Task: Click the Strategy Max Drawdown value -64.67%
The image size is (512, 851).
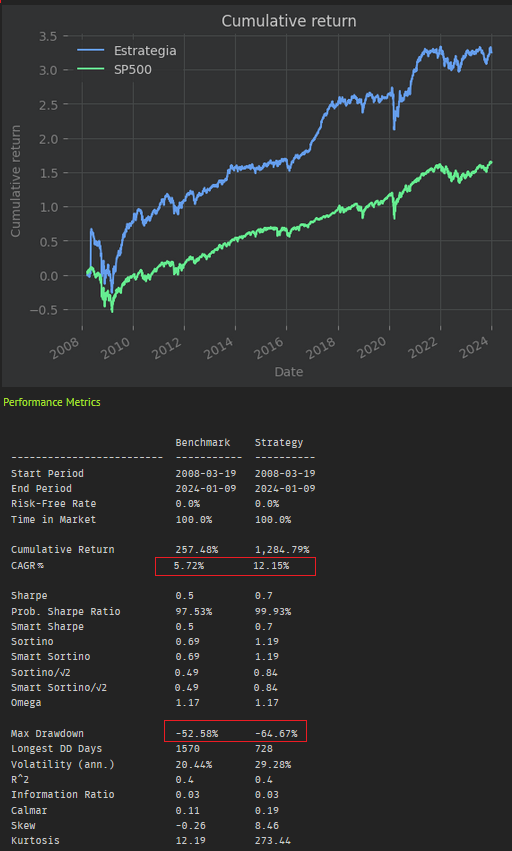Action: 276,733
